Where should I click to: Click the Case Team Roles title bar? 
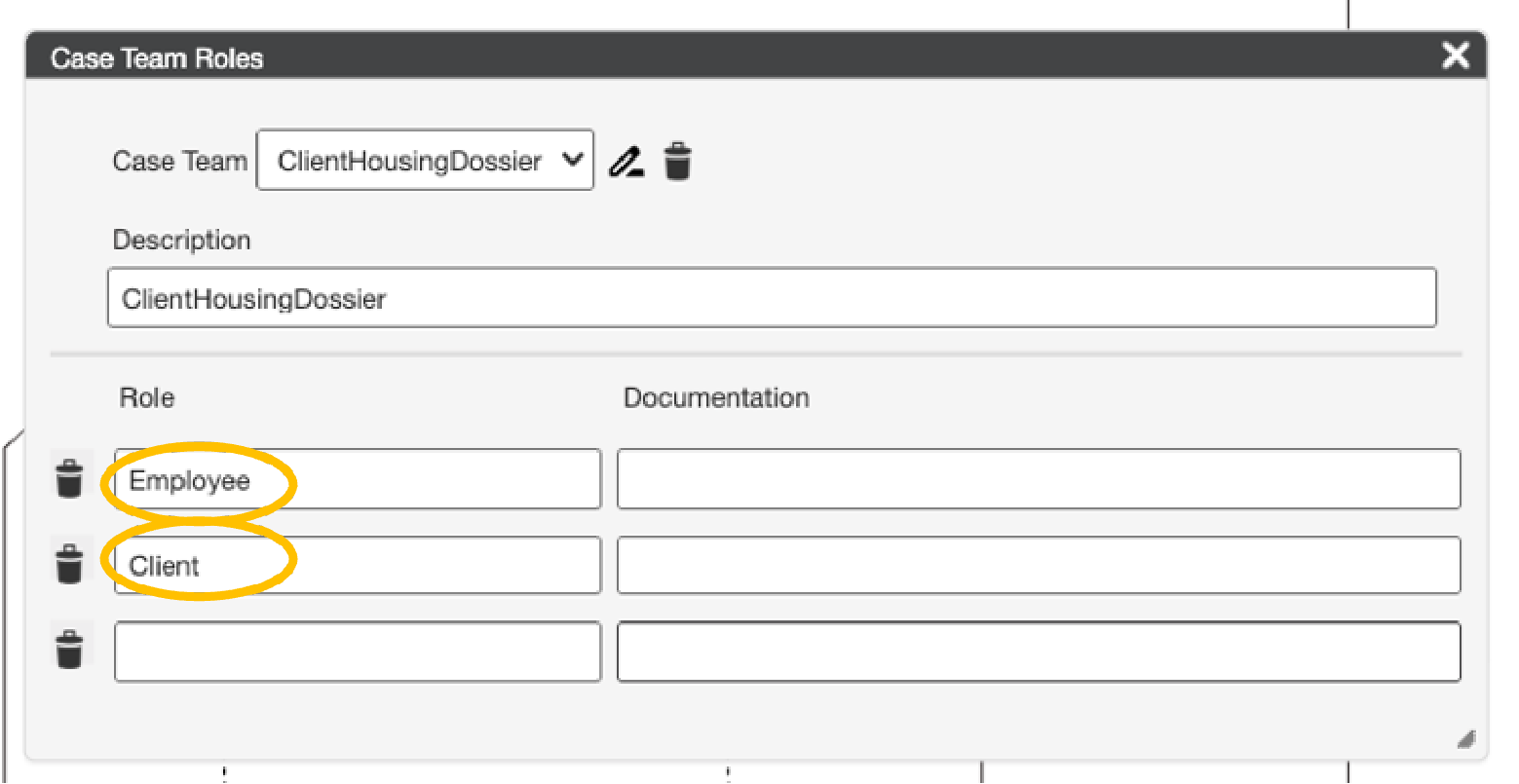pyautogui.click(x=682, y=57)
